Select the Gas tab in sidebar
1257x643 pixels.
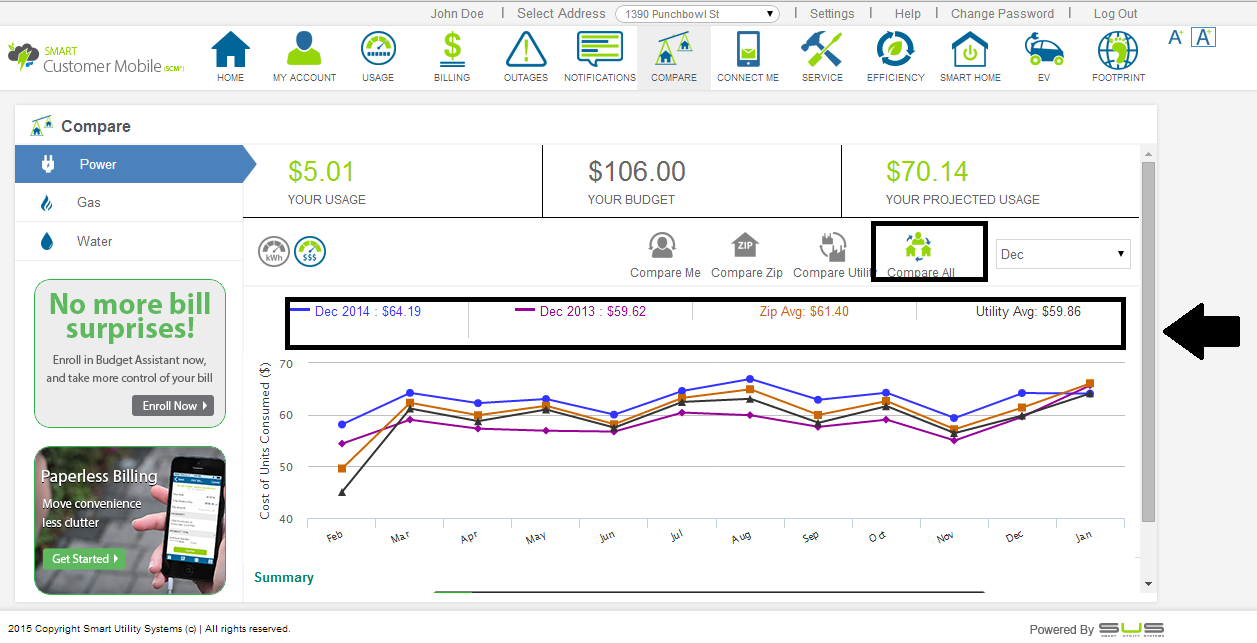(89, 203)
